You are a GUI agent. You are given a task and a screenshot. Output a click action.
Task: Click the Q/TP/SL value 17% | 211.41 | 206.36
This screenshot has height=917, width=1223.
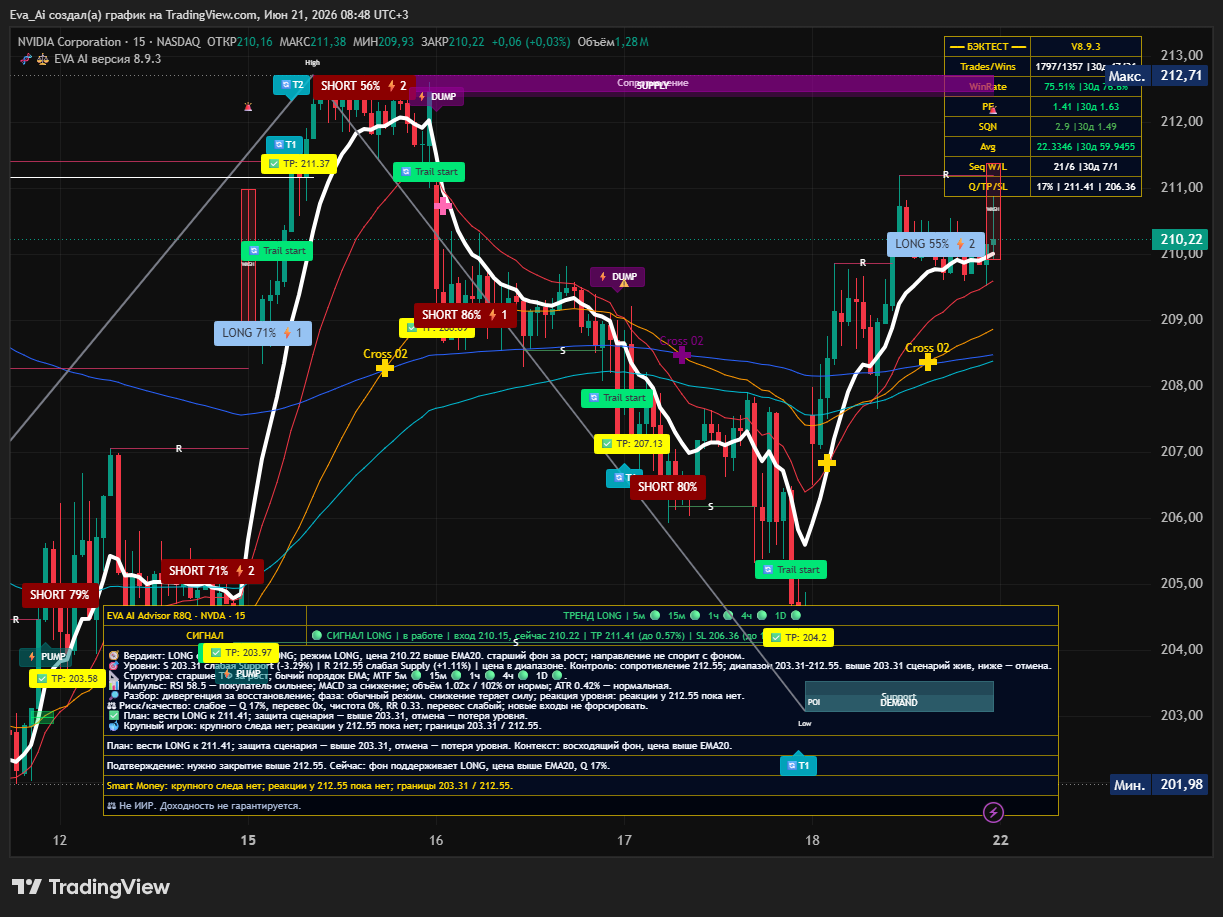[1085, 186]
